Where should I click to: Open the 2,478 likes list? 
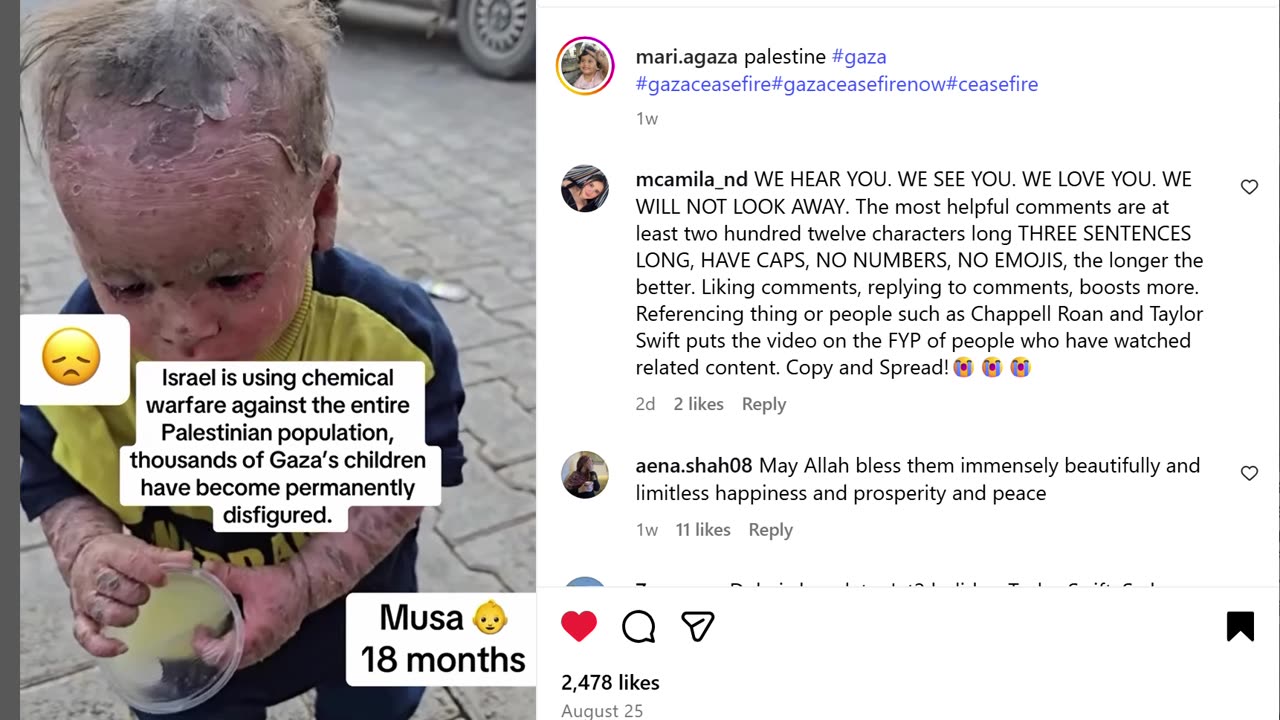pyautogui.click(x=610, y=683)
